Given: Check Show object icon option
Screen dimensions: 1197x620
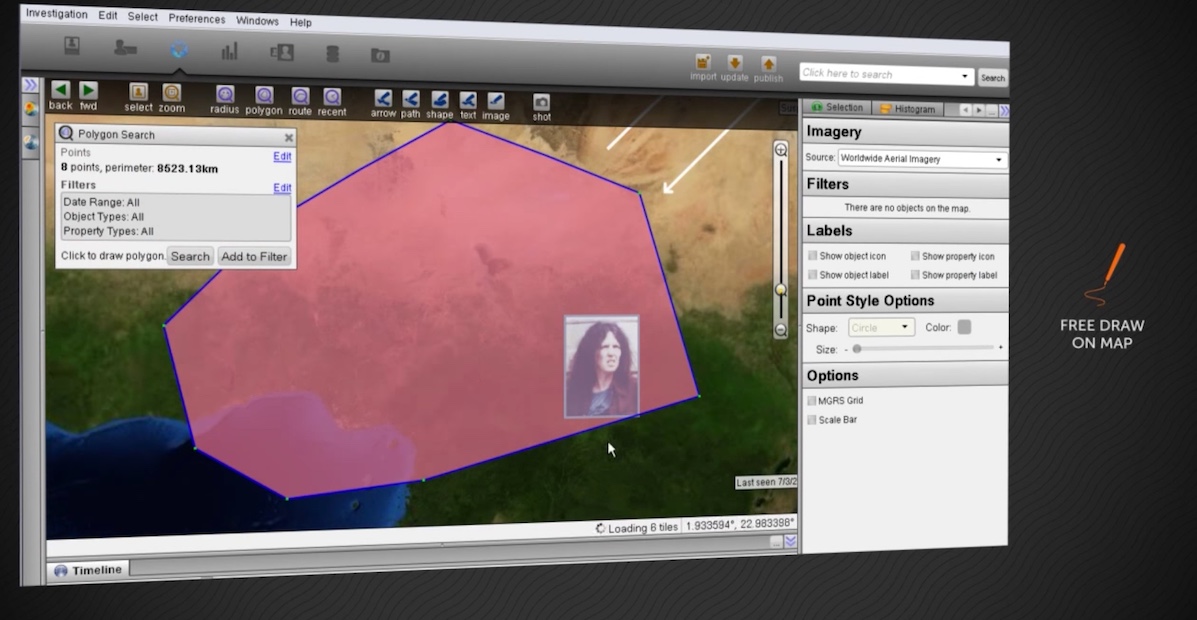Looking at the screenshot, I should pyautogui.click(x=812, y=256).
